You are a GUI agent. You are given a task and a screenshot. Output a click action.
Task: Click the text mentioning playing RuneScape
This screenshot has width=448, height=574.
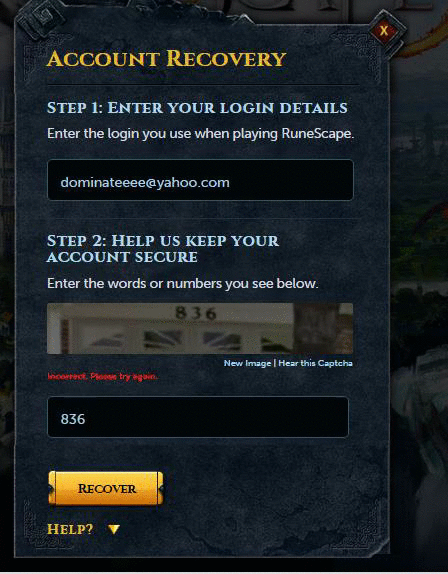(x=201, y=134)
